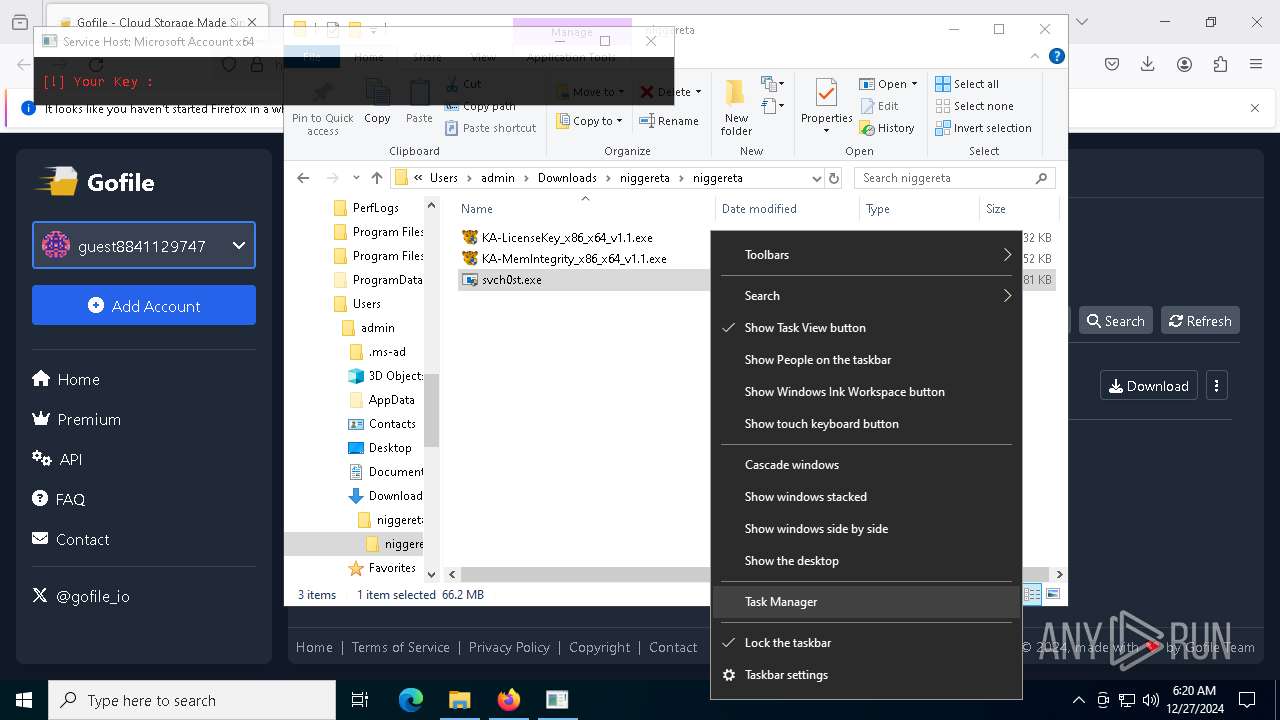Image resolution: width=1280 pixels, height=720 pixels.
Task: Choose Cascade windows
Action: pyautogui.click(x=866, y=465)
